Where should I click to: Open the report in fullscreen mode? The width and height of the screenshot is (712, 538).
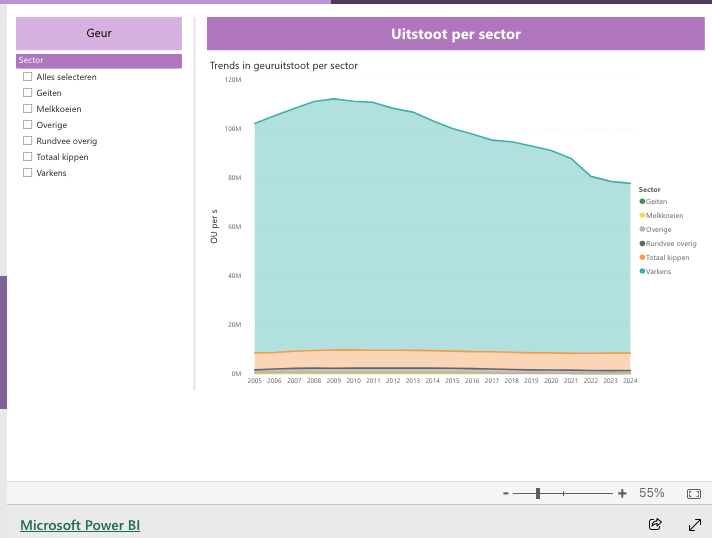tap(695, 524)
